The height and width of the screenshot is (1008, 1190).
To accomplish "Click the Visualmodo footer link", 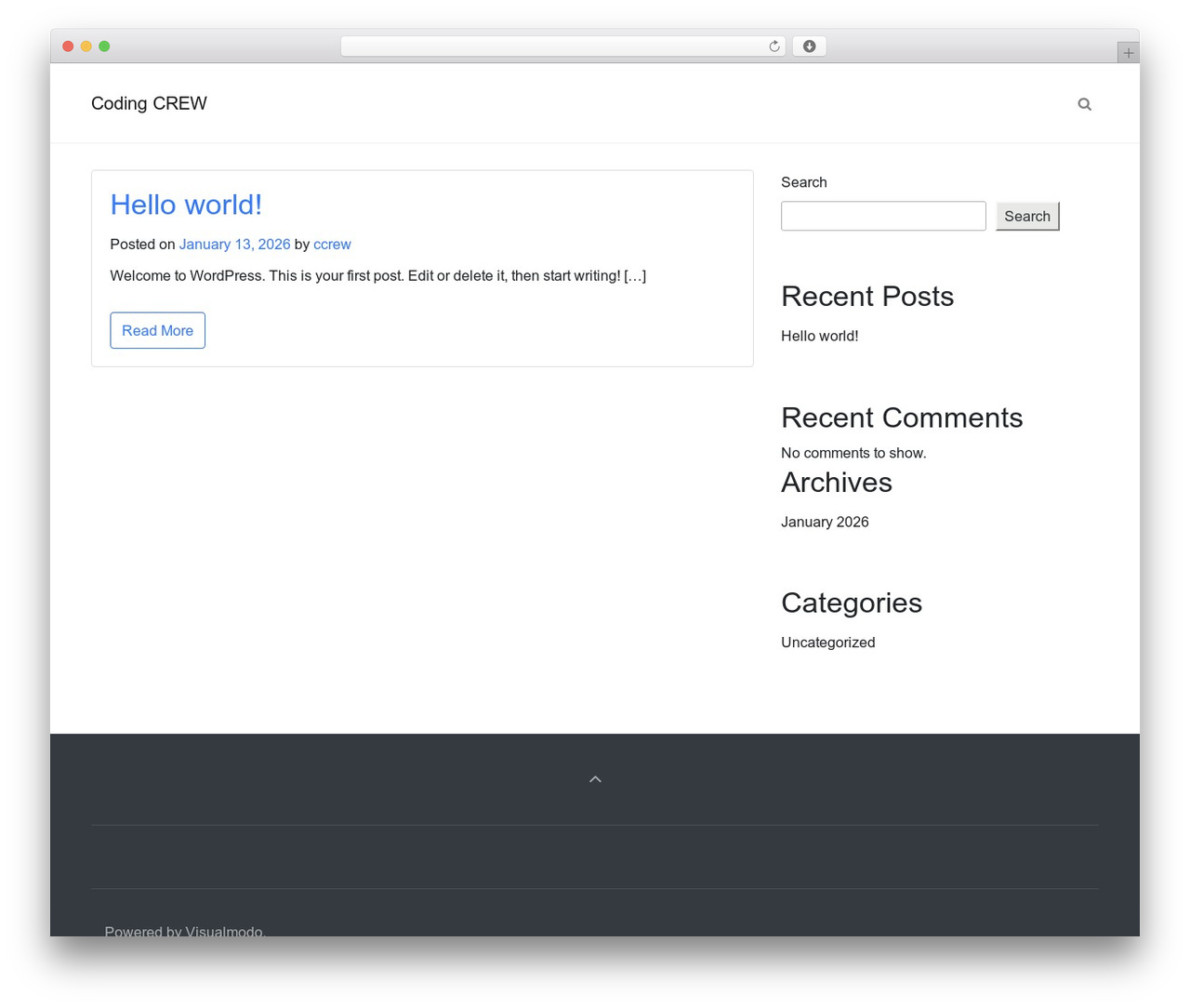I will pos(223,930).
